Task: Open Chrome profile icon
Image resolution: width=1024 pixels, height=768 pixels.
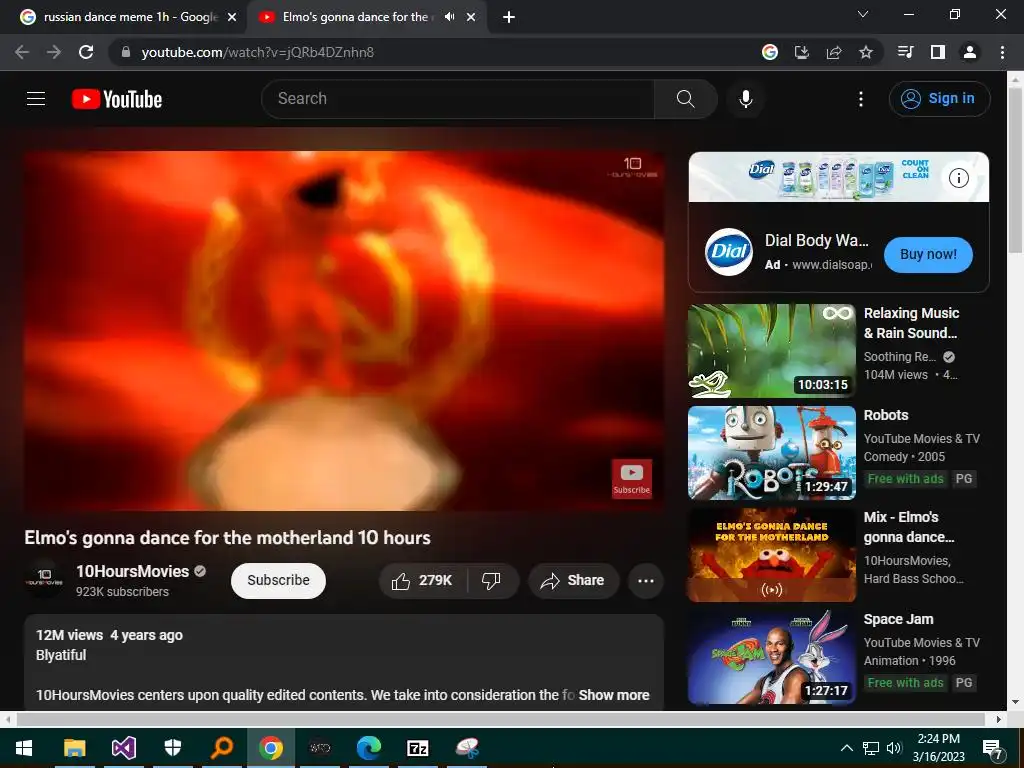Action: 970,52
